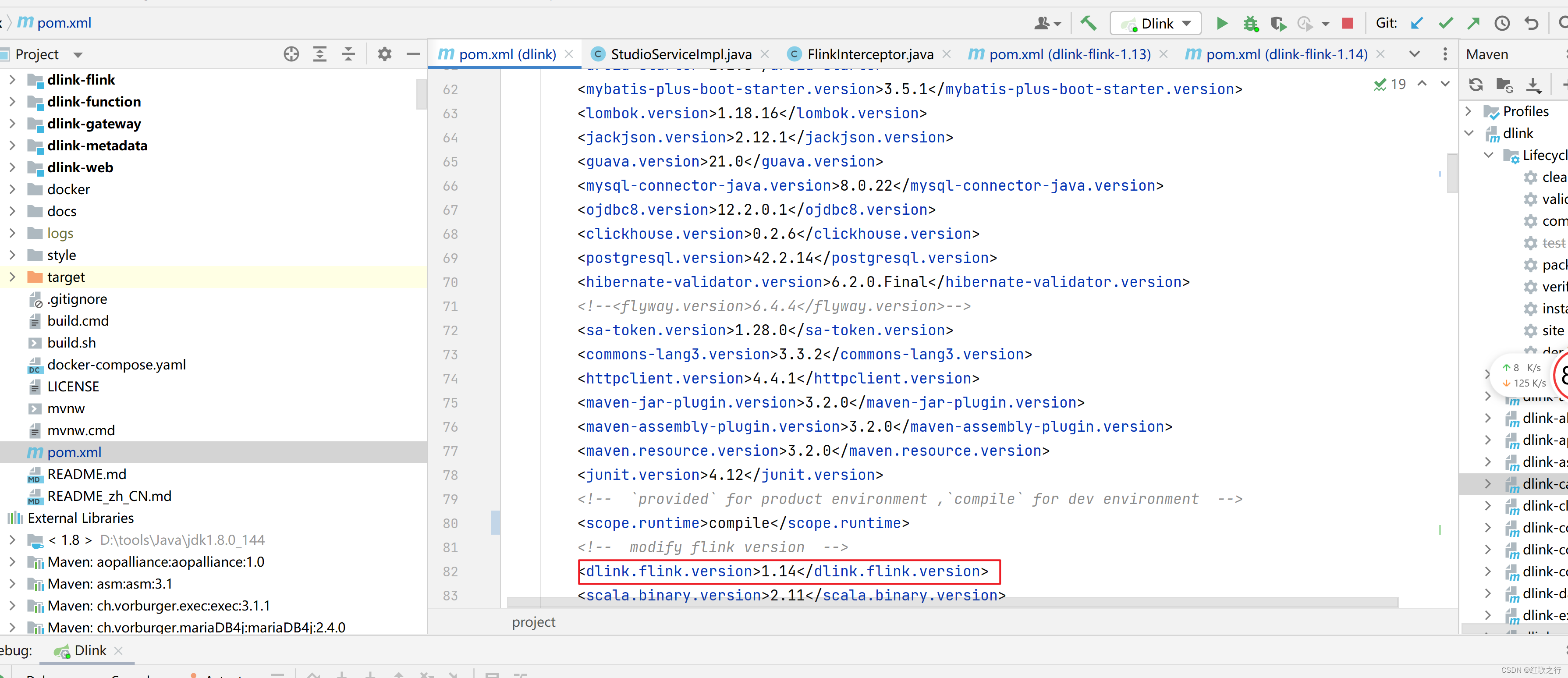The width and height of the screenshot is (1568, 678).
Task: Expand the dlink-gateway folder
Action: [12, 124]
